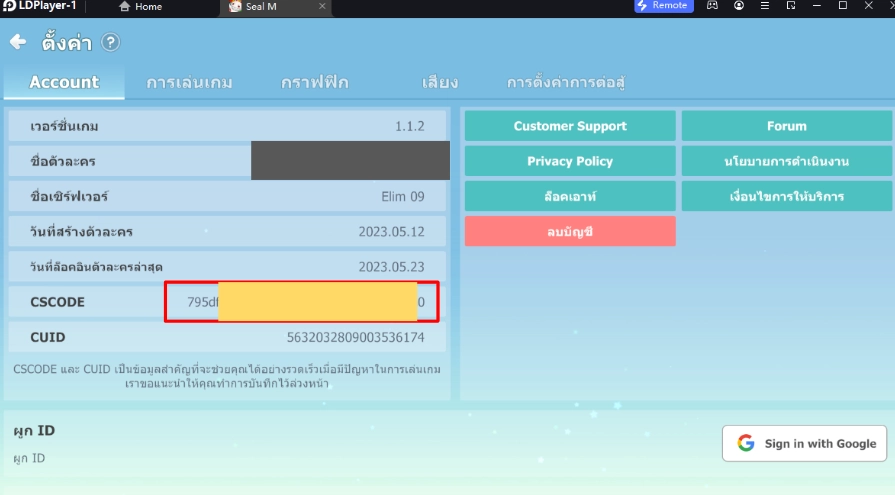Switch to the Home tab
Viewport: 895px width, 495px height.
click(140, 7)
